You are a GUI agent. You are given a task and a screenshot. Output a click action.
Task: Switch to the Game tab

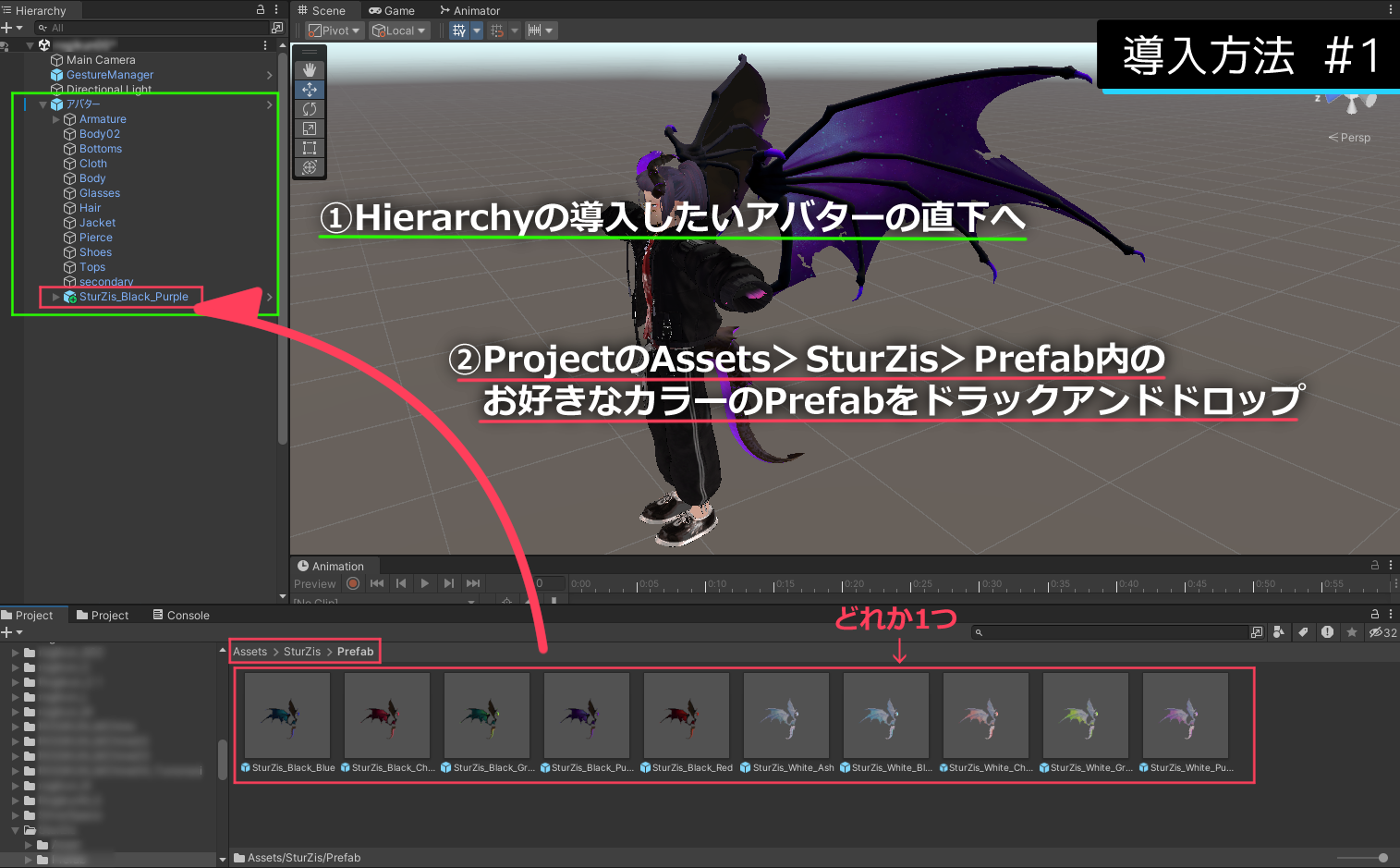pos(393,10)
